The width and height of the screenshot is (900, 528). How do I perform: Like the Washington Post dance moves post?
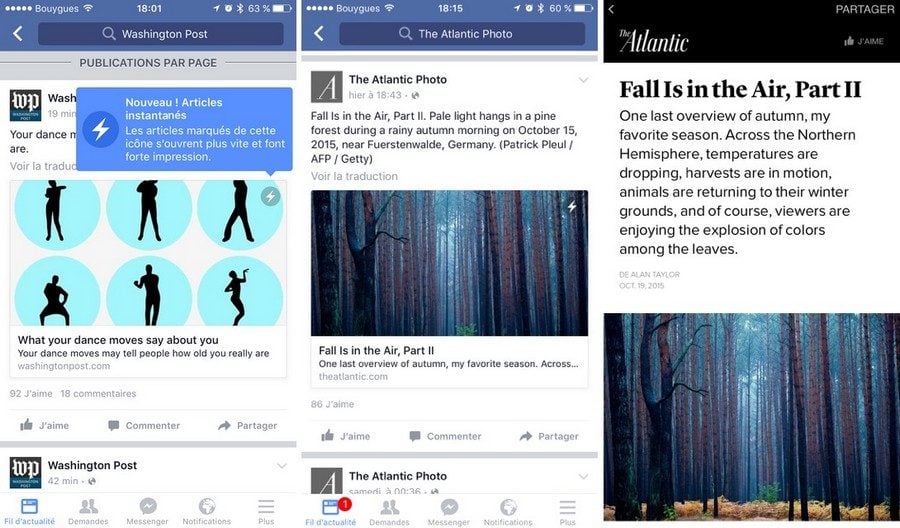coord(45,425)
